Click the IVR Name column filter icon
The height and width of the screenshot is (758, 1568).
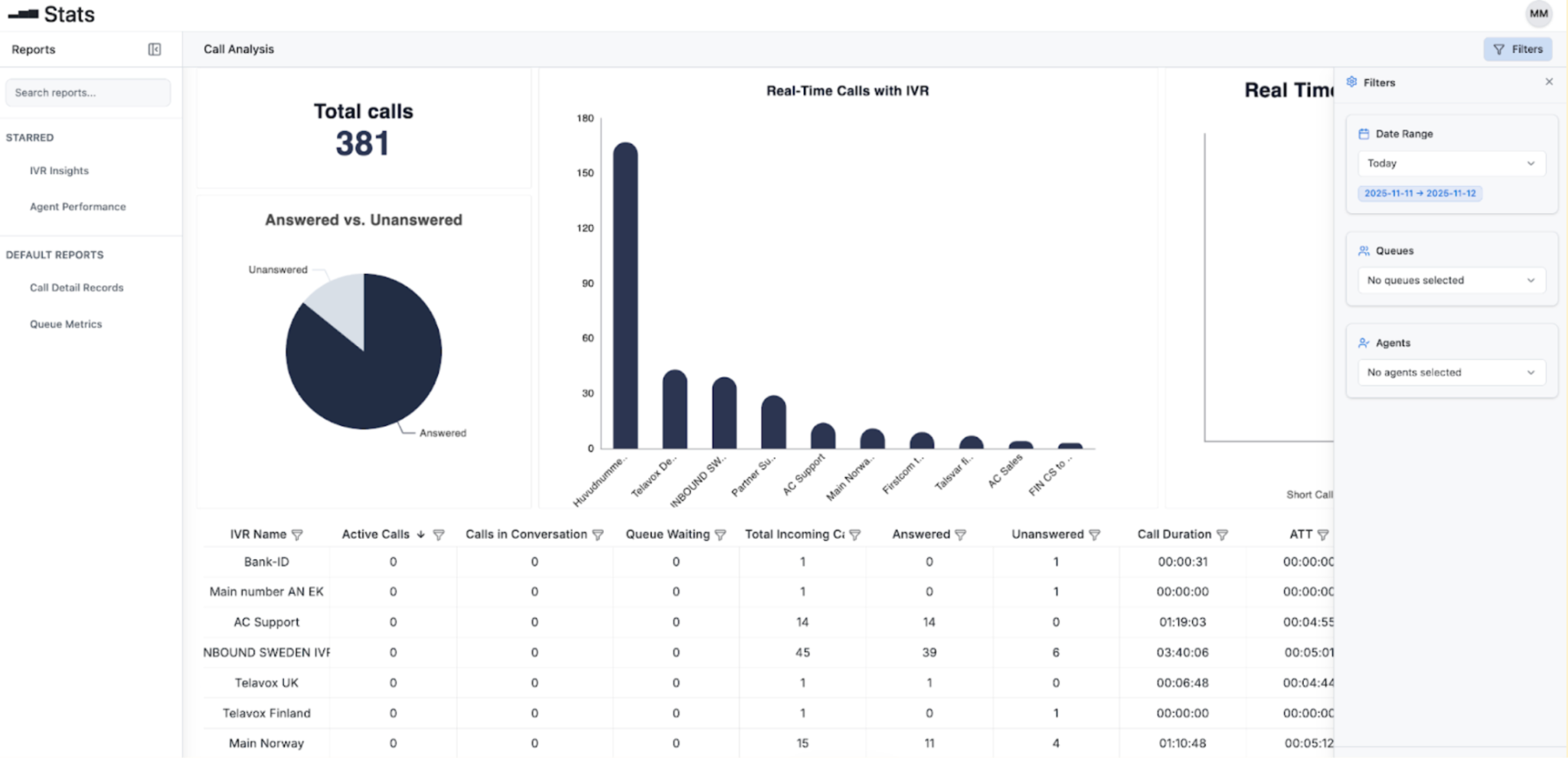pos(297,535)
